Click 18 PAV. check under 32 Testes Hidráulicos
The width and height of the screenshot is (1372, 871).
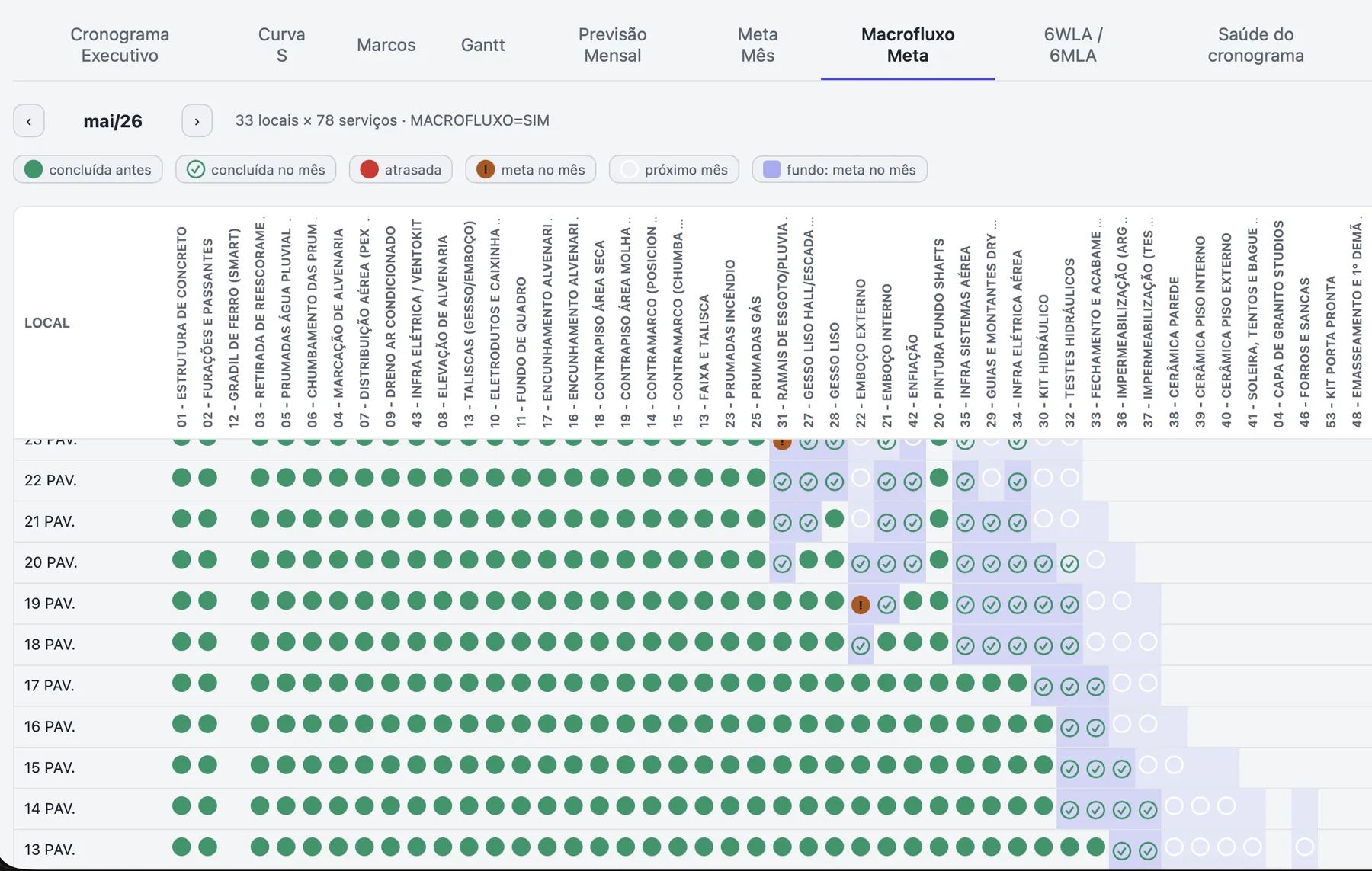tap(1069, 645)
